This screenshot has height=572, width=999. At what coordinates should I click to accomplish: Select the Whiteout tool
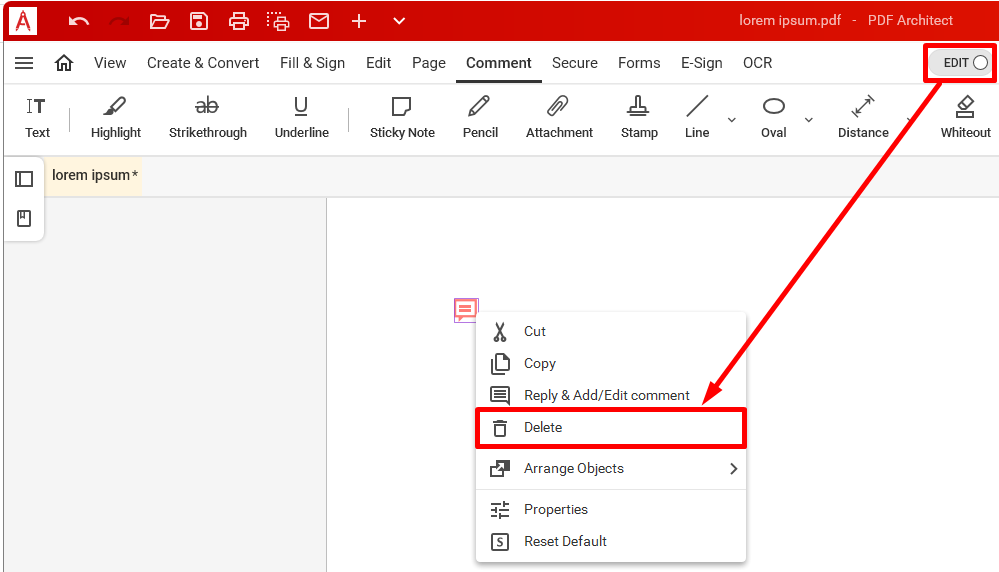coord(965,118)
